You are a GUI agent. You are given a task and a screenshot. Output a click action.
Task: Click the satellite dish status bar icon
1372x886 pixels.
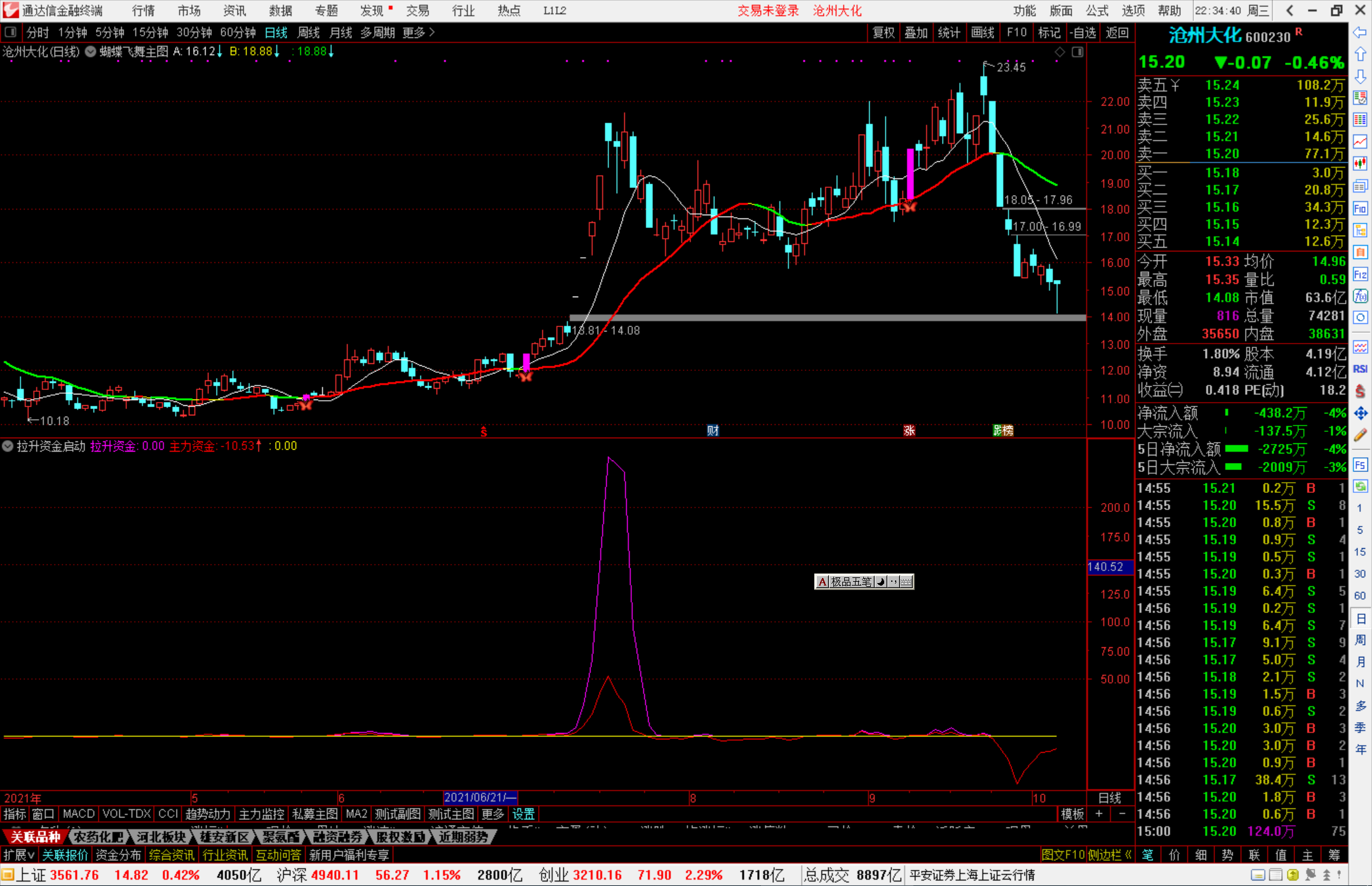pyautogui.click(x=1309, y=875)
